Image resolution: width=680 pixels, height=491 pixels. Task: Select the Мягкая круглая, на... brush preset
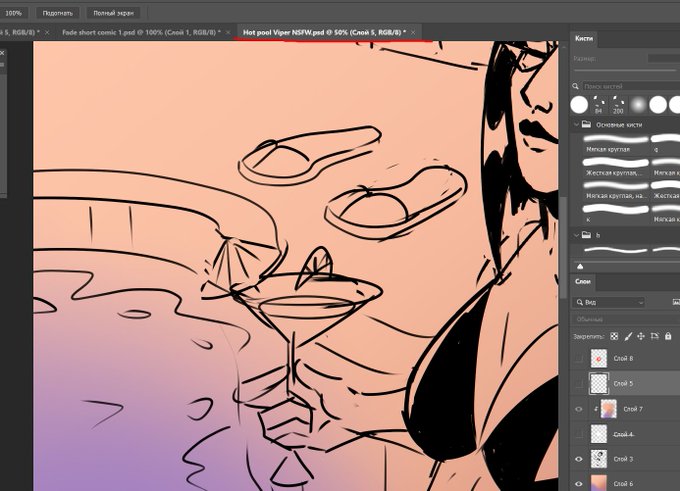click(616, 190)
